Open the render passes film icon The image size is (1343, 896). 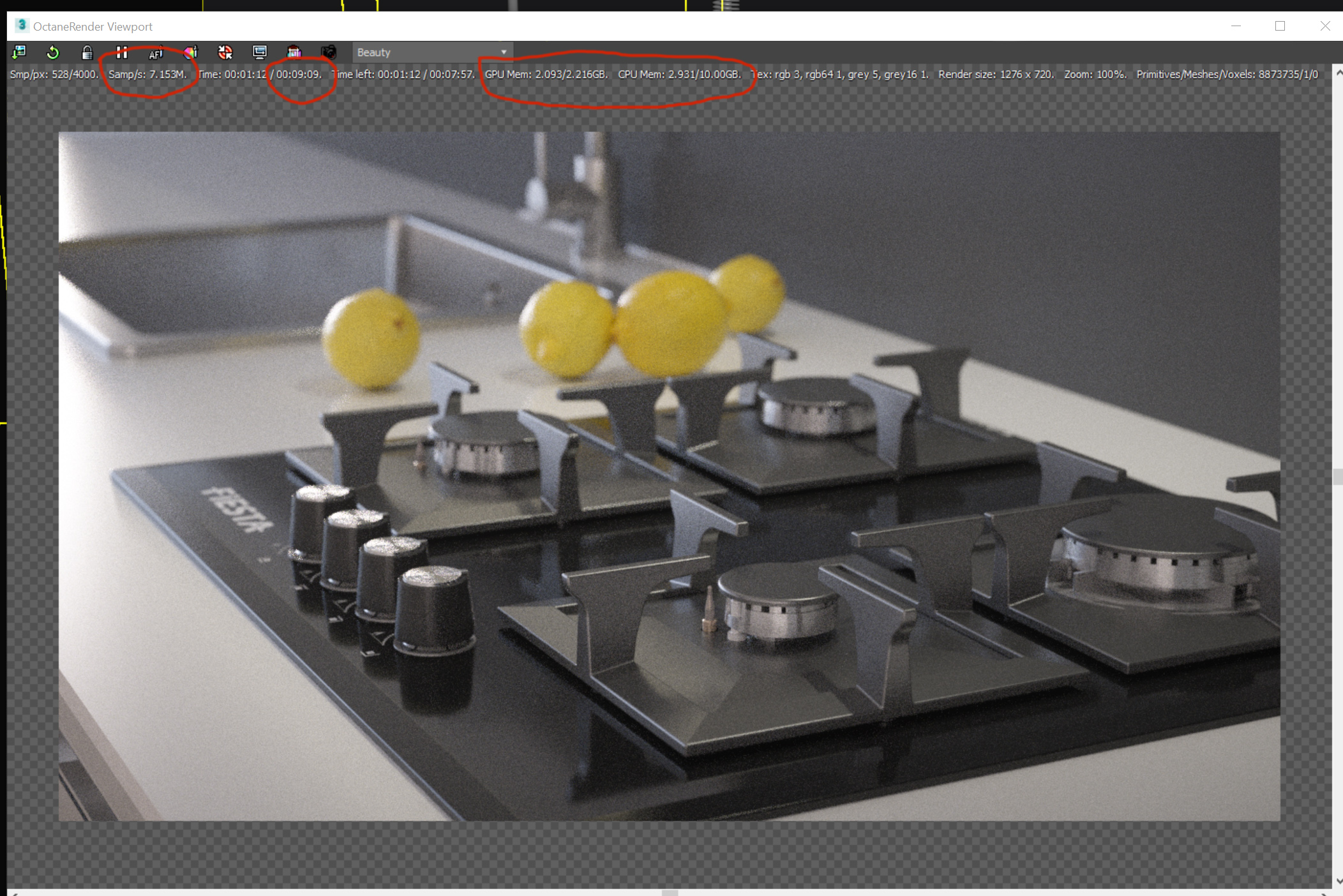(294, 52)
